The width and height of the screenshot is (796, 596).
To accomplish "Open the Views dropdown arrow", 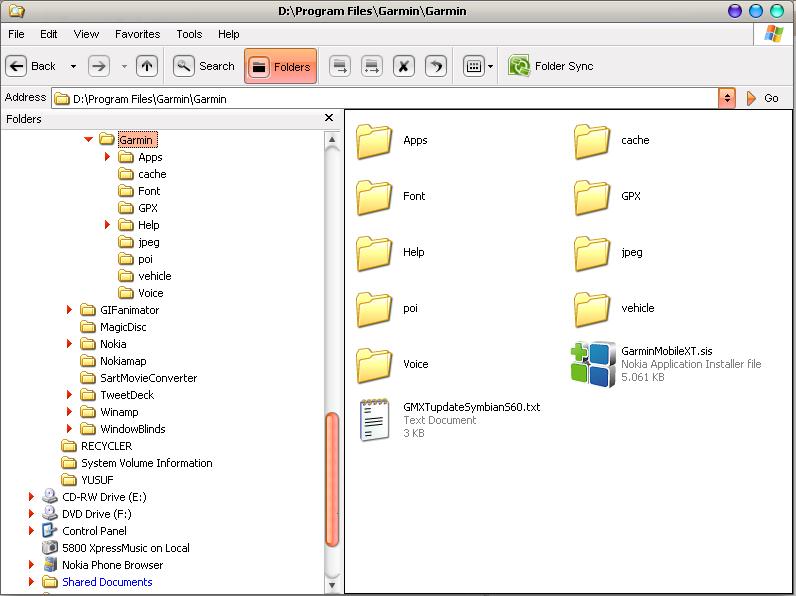I will click(490, 67).
